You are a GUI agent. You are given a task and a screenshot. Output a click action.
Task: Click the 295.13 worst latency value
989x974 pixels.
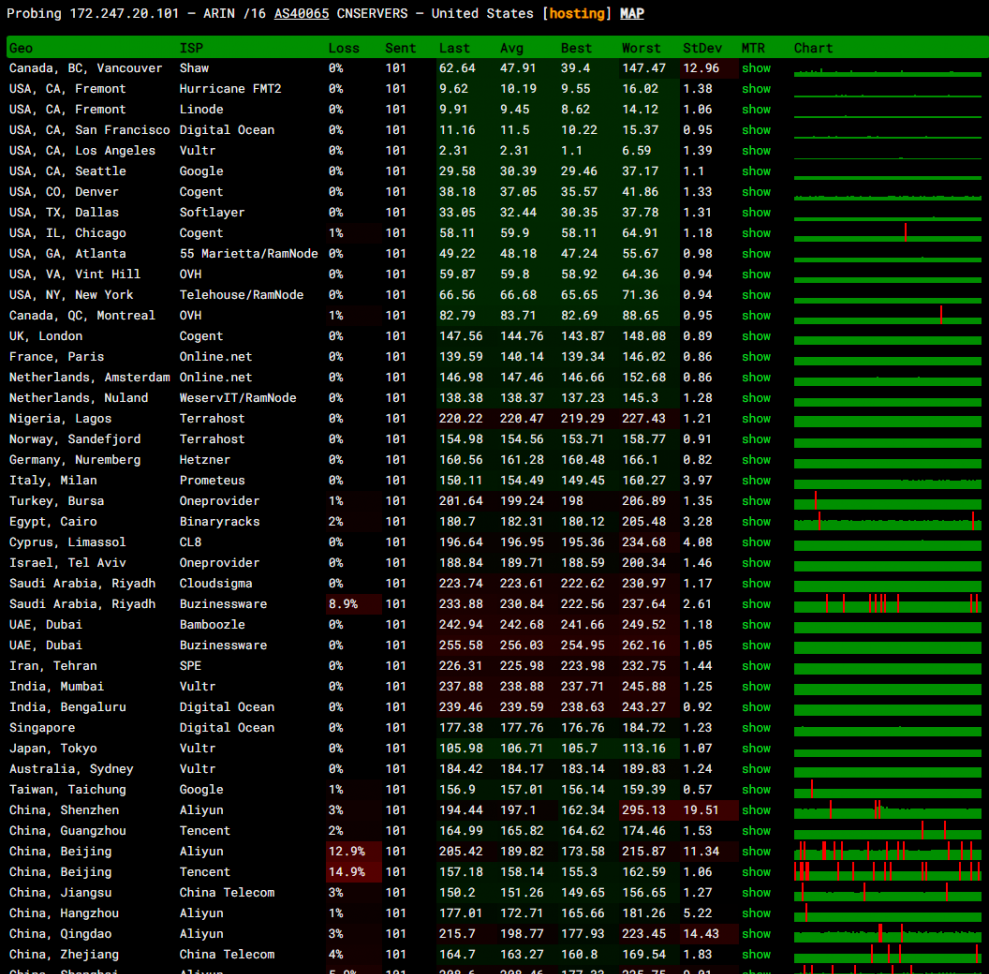pos(643,810)
